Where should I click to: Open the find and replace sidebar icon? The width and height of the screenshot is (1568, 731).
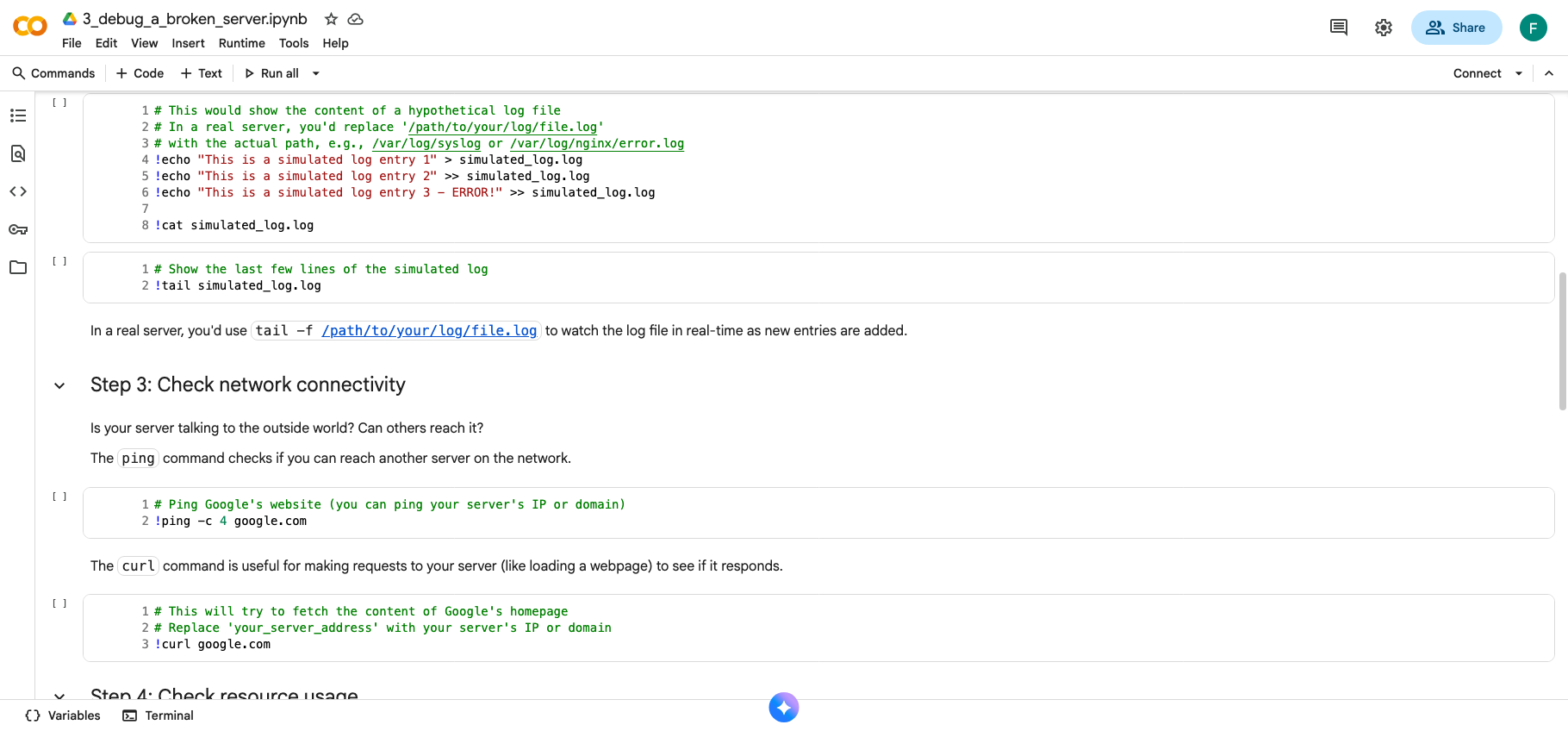click(x=18, y=153)
